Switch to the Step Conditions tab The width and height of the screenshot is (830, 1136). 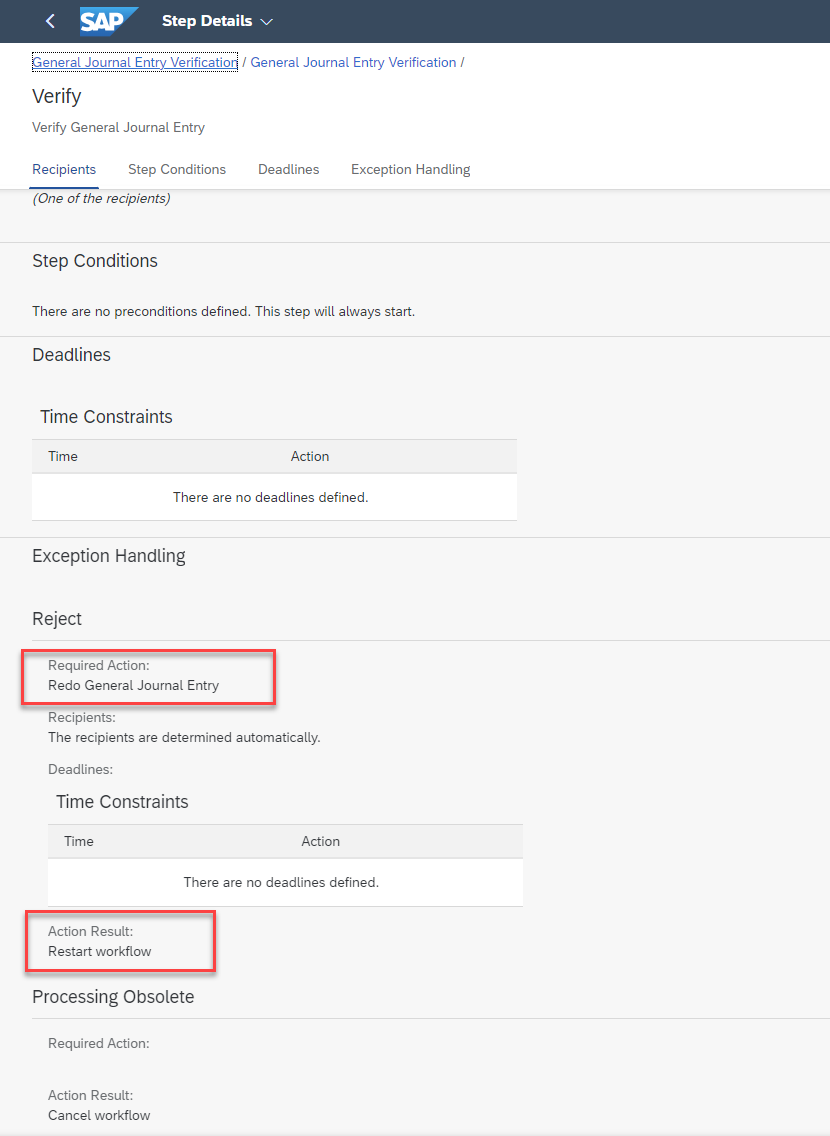[177, 170]
